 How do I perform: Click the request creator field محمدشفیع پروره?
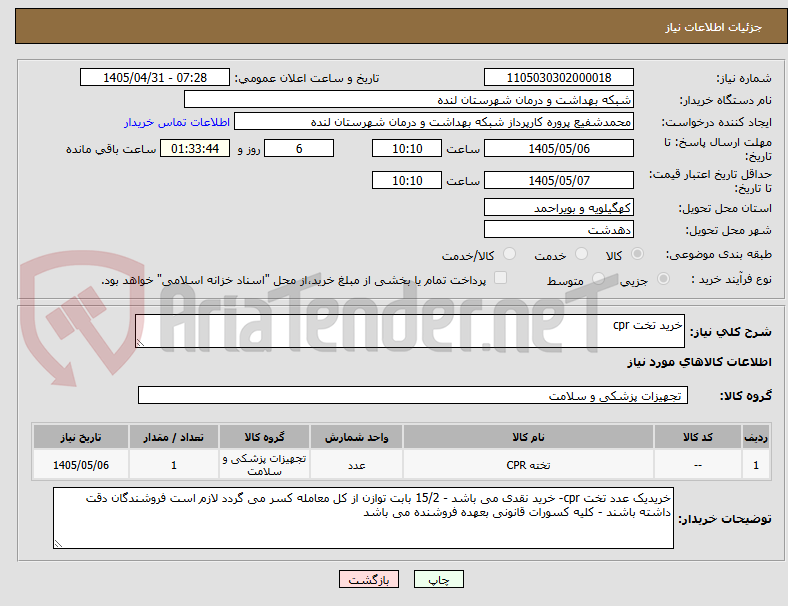pos(434,122)
